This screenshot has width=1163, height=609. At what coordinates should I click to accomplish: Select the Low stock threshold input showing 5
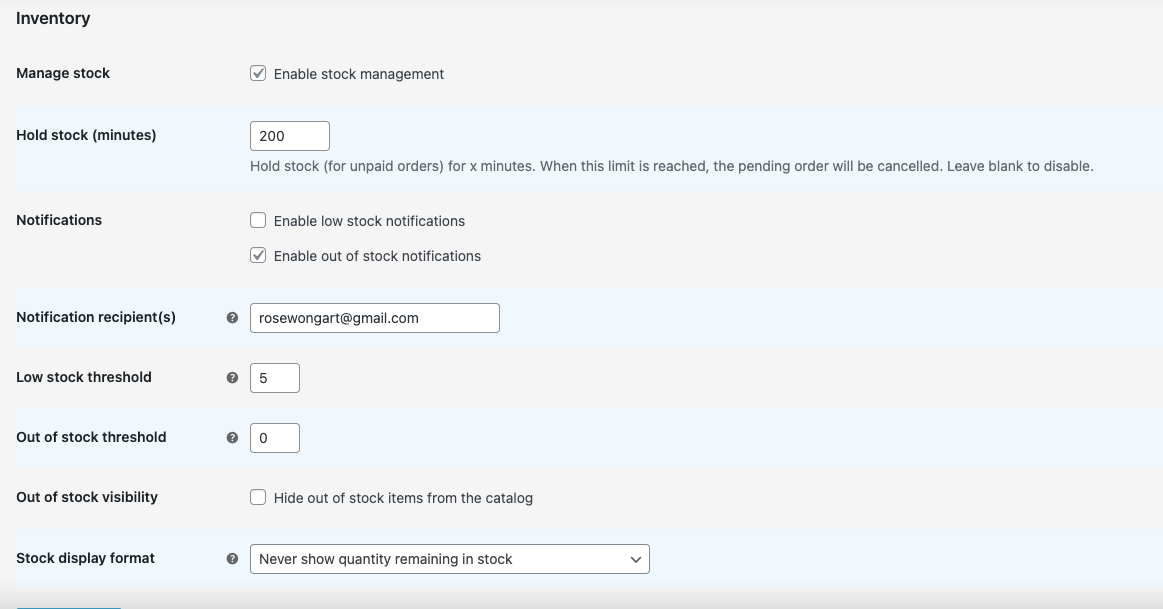tap(275, 378)
